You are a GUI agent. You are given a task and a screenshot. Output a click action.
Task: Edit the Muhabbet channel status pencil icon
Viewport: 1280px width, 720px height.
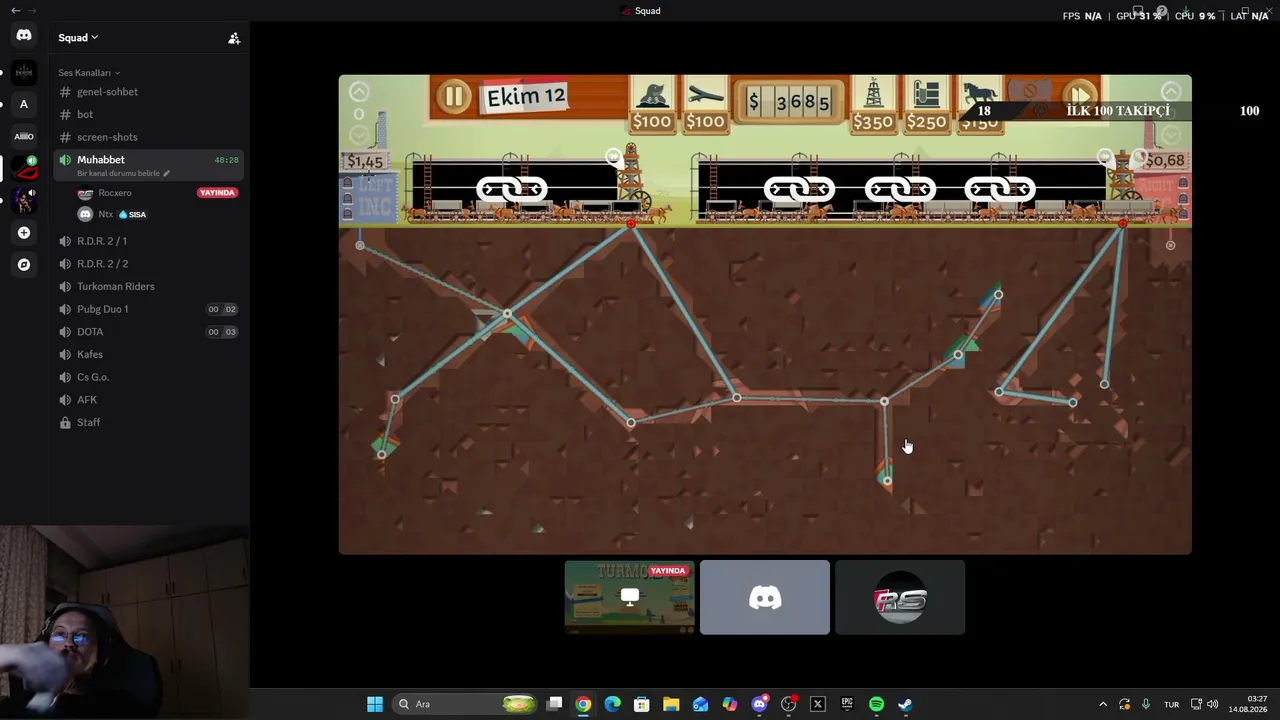(167, 173)
